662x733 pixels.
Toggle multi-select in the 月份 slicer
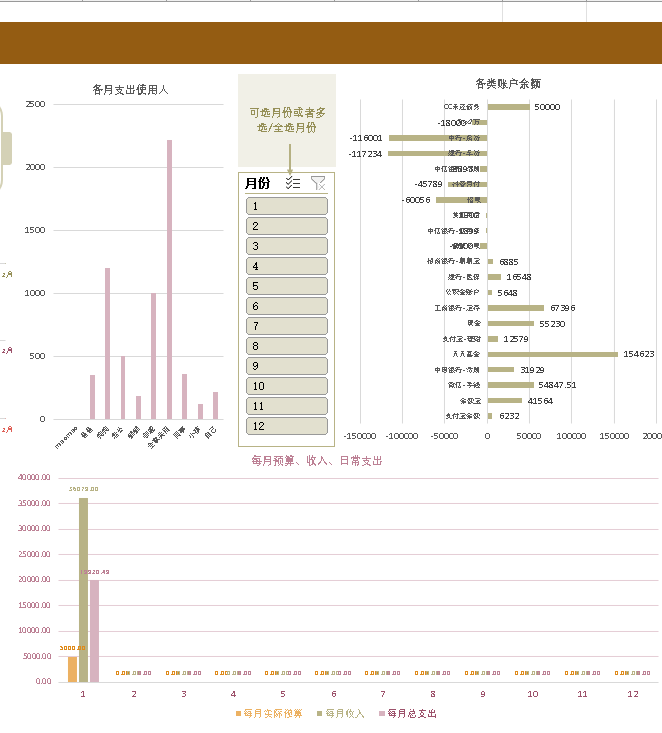coord(292,183)
